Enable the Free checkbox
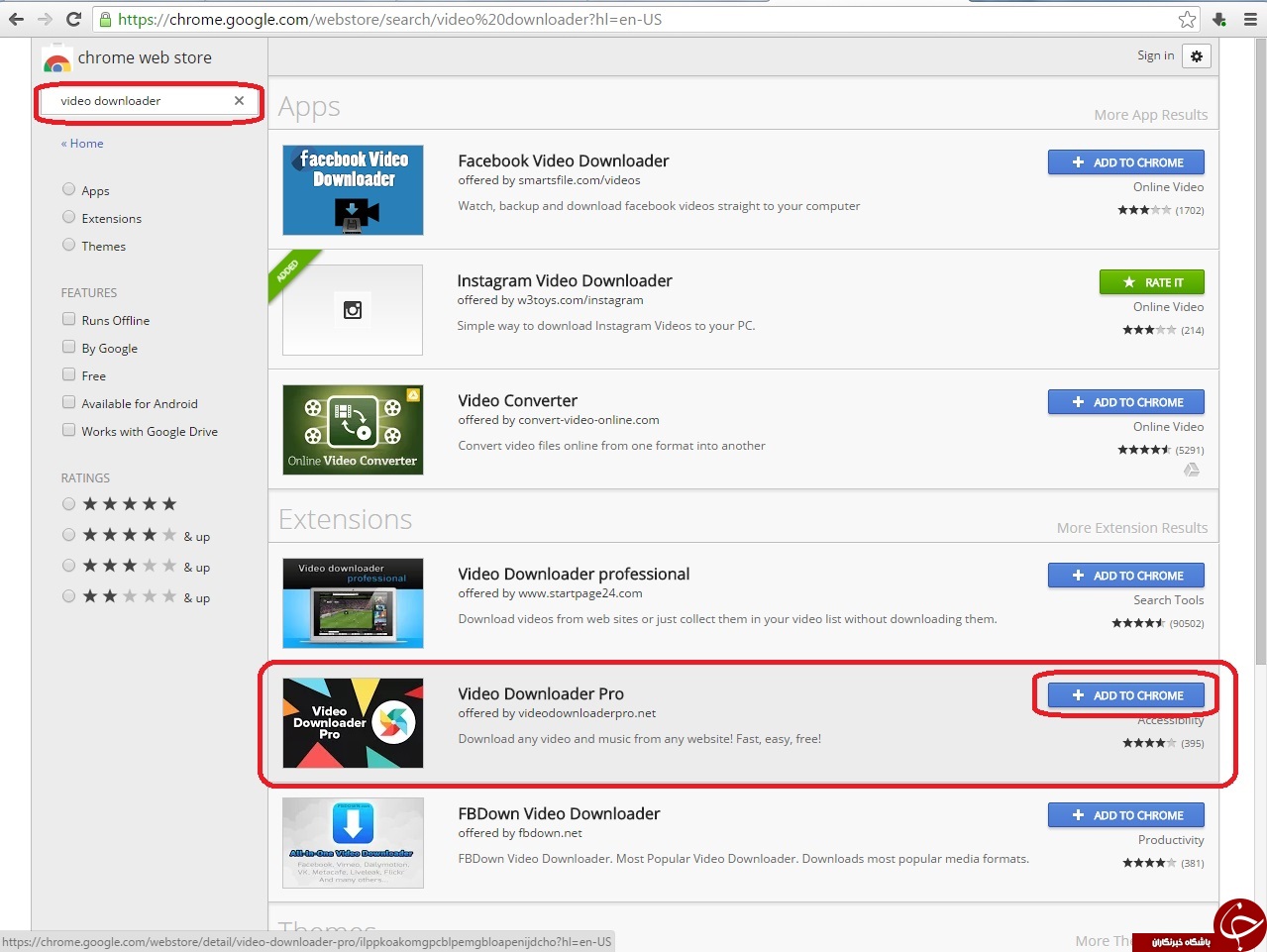 point(68,374)
